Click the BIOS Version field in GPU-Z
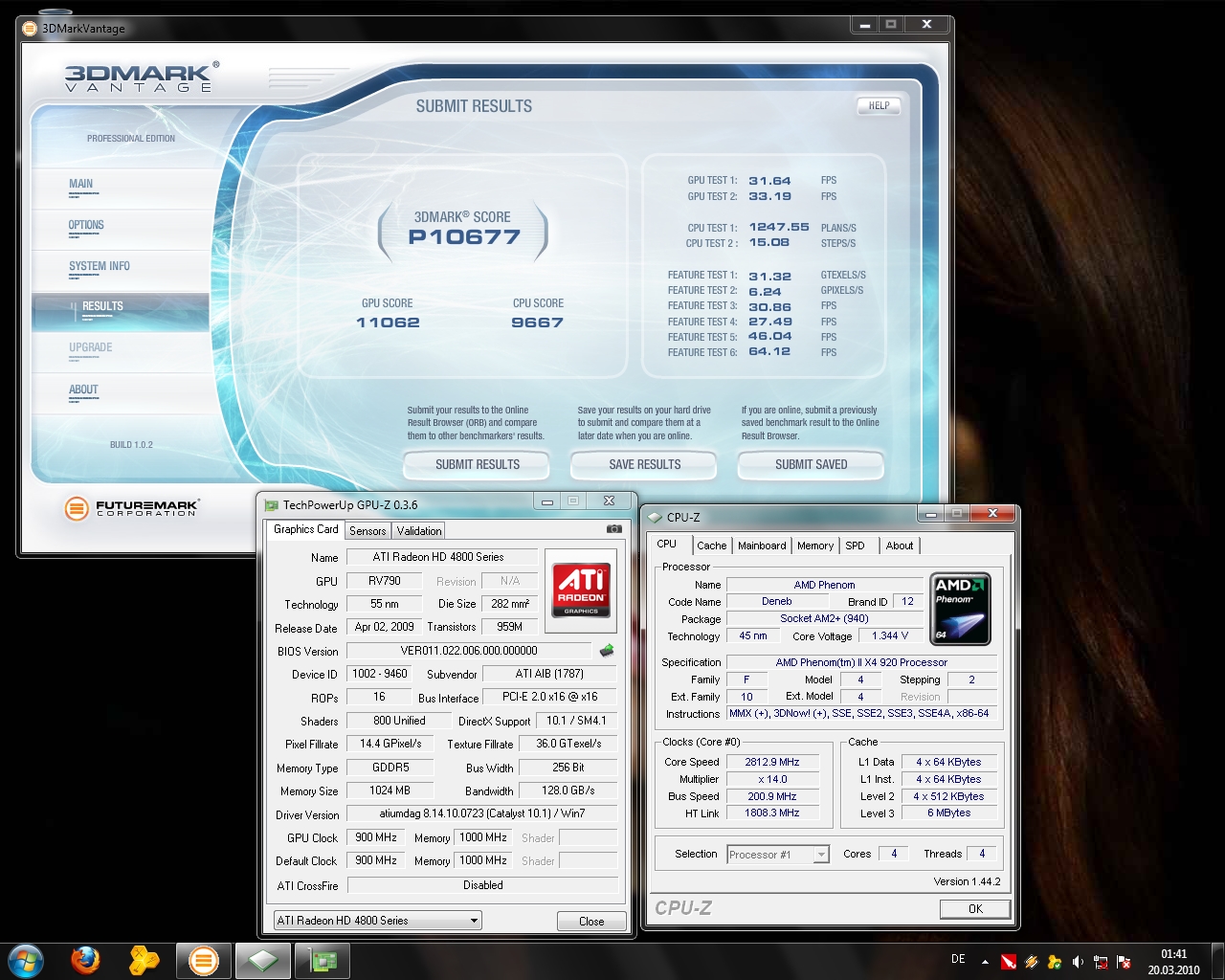This screenshot has height=980, width=1225. (x=469, y=651)
